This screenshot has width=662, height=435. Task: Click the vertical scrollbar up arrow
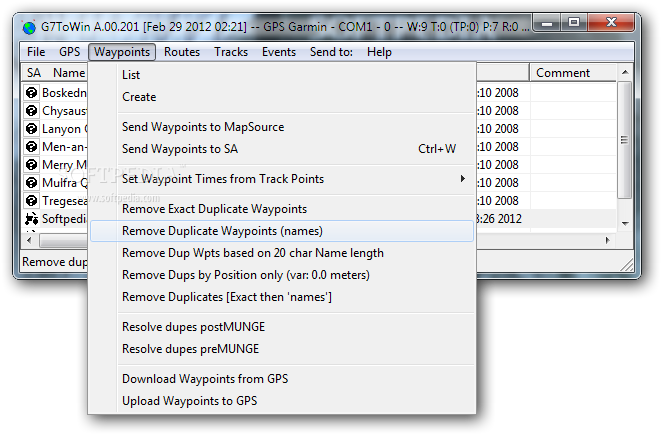(x=625, y=72)
